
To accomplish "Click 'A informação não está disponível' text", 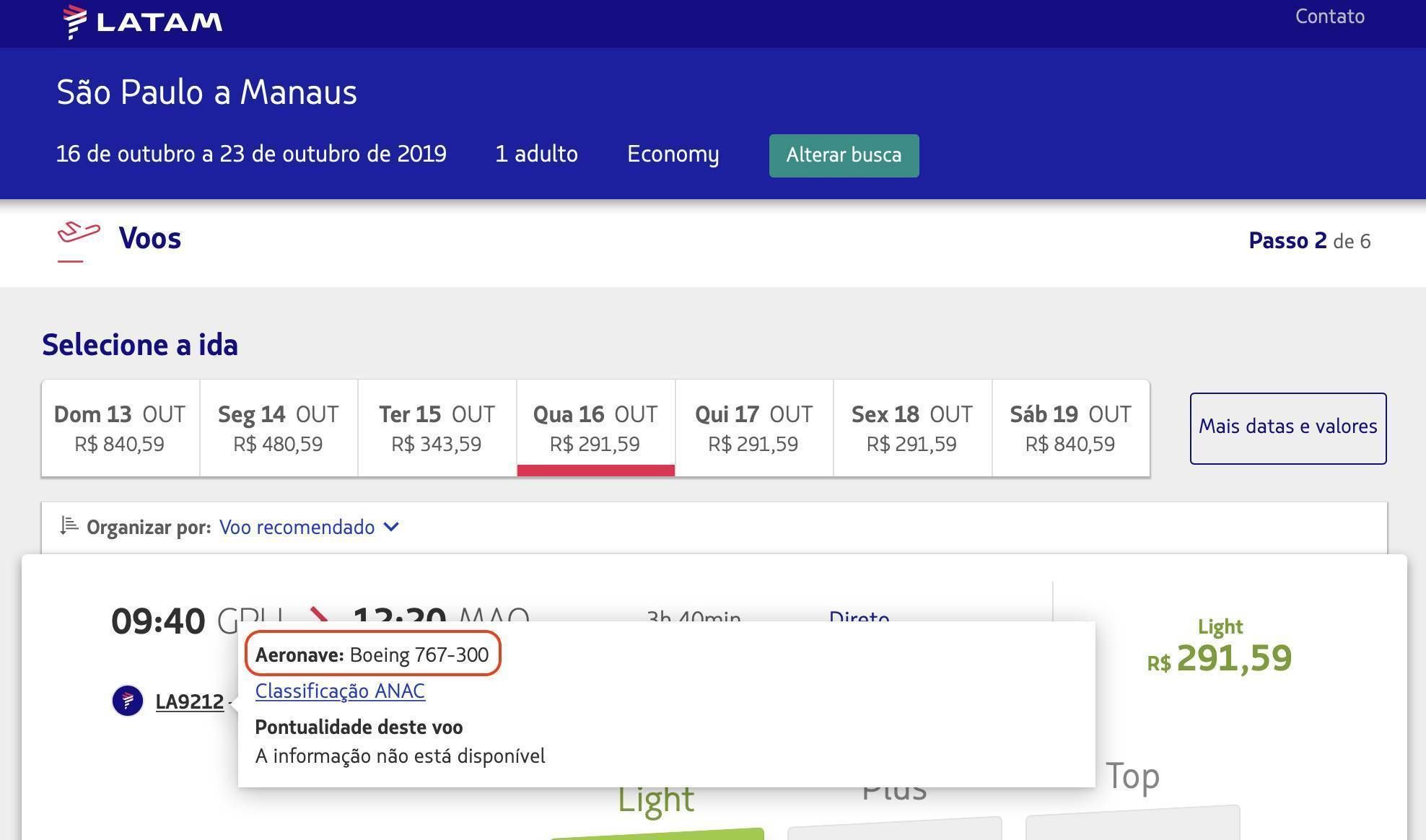I will 401,756.
